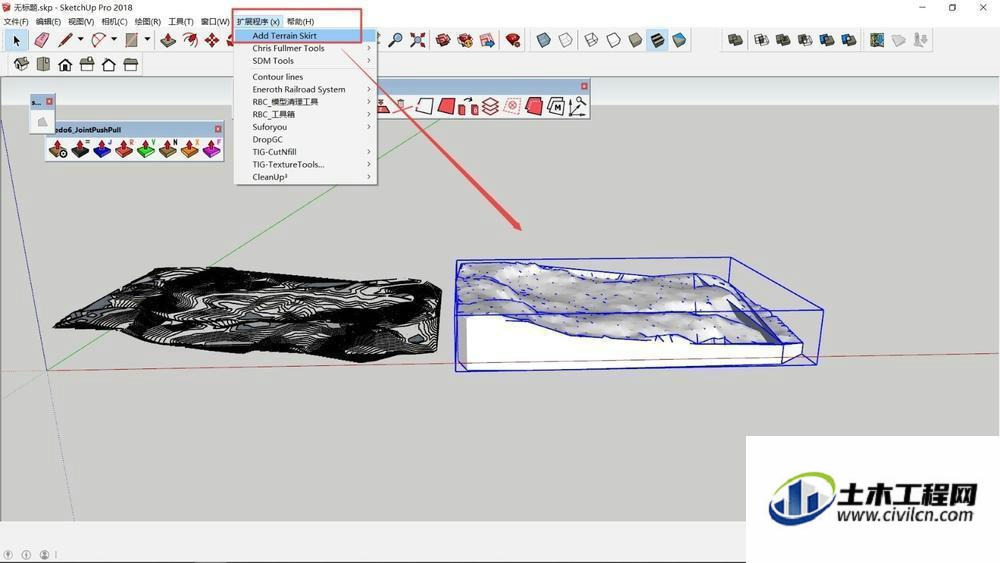Expand the TIG-CutNfill submenu
The width and height of the screenshot is (1000, 563).
coord(305,152)
